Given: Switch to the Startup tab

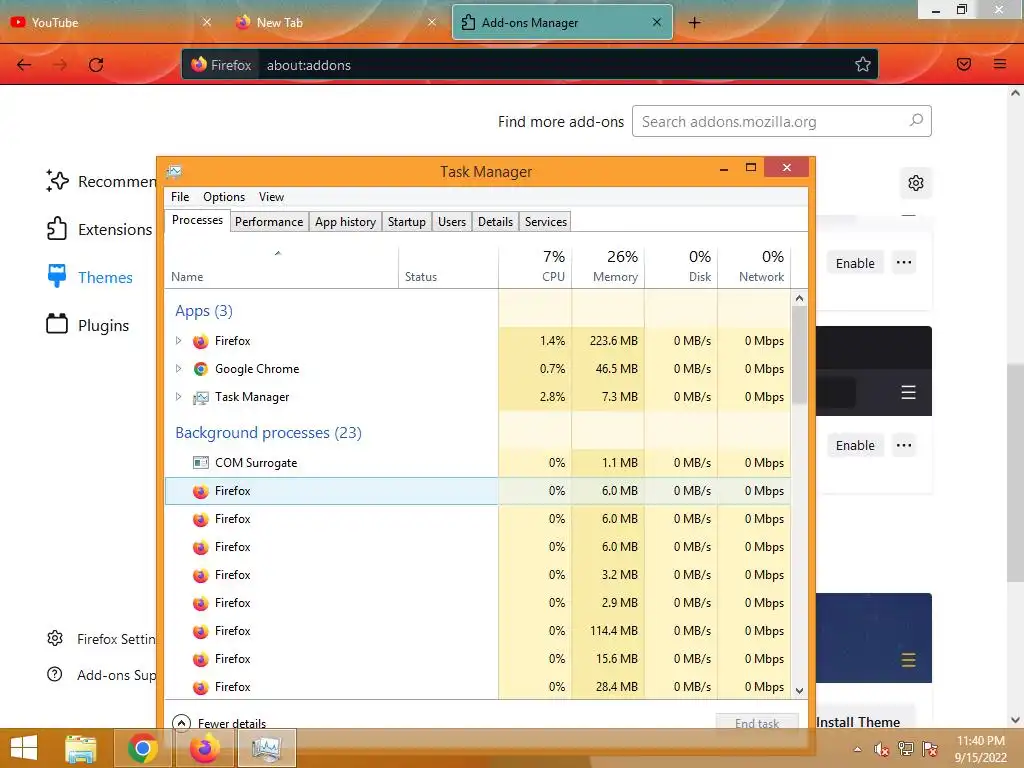Looking at the screenshot, I should click(x=407, y=221).
